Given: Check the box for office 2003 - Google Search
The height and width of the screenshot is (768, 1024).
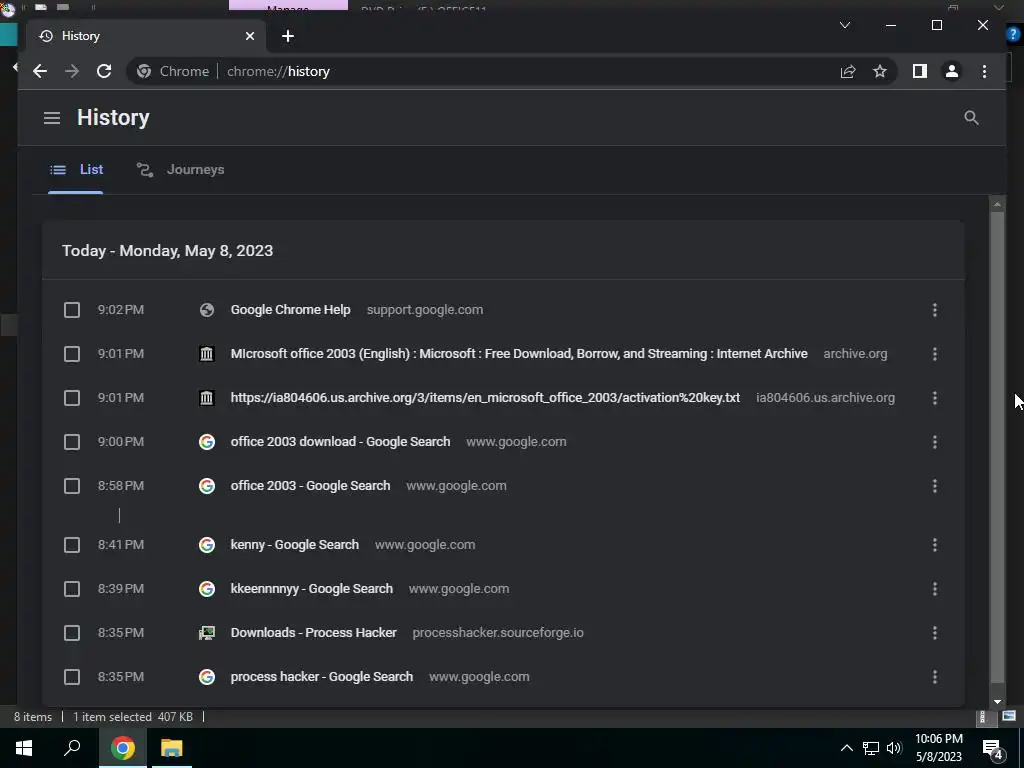Looking at the screenshot, I should (x=72, y=486).
